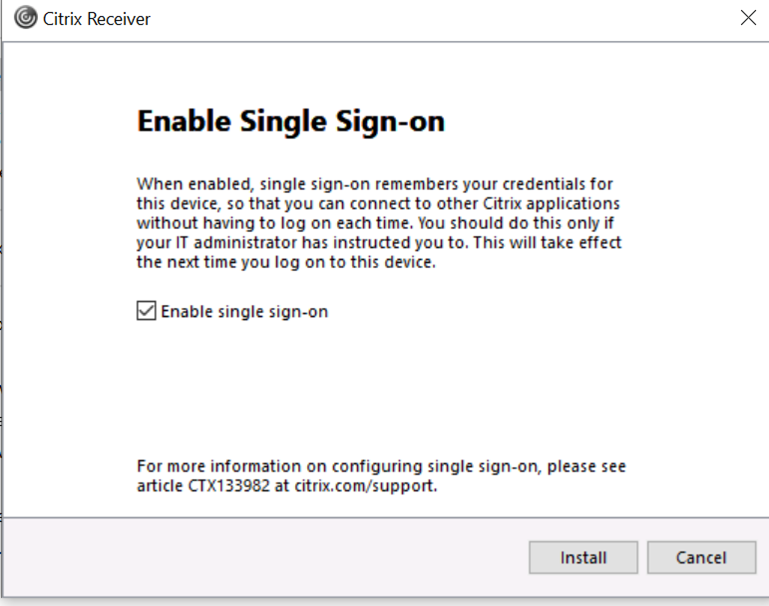The width and height of the screenshot is (769, 606).
Task: Select the 'Citrix Receiver' title bar text
Action: pos(97,19)
